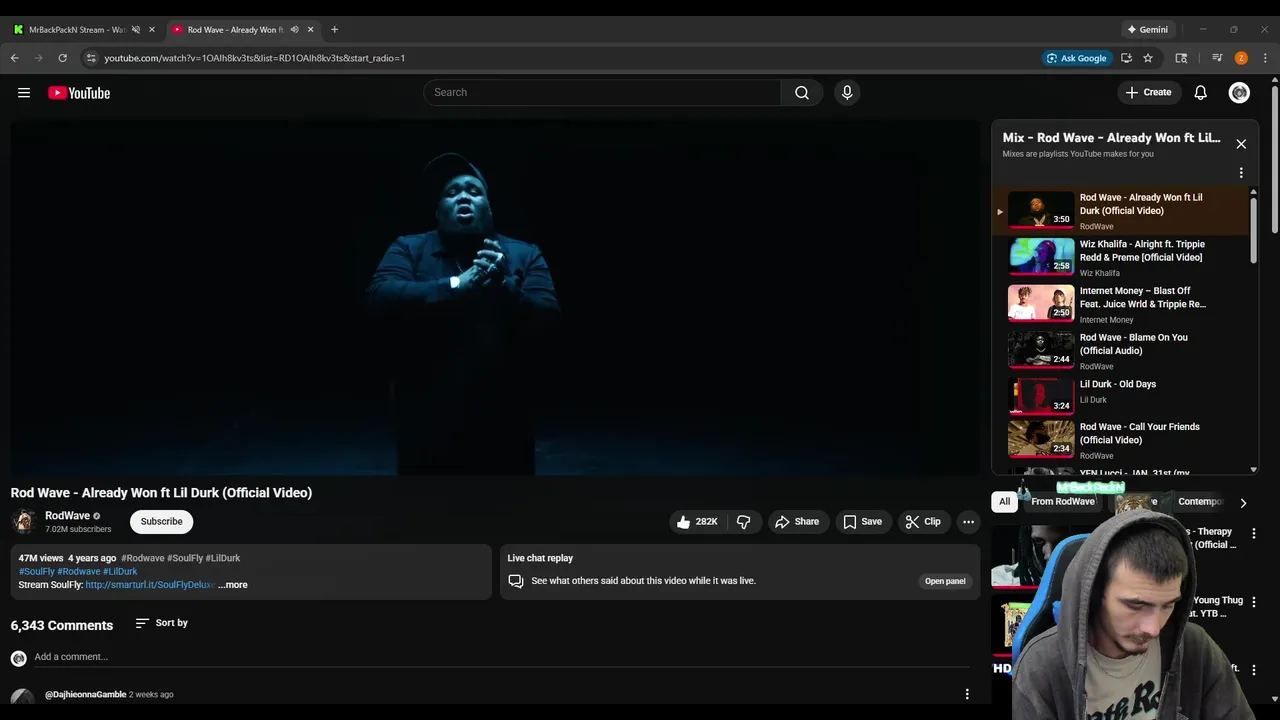
Task: Go to YouTube home via logo
Action: point(79,93)
